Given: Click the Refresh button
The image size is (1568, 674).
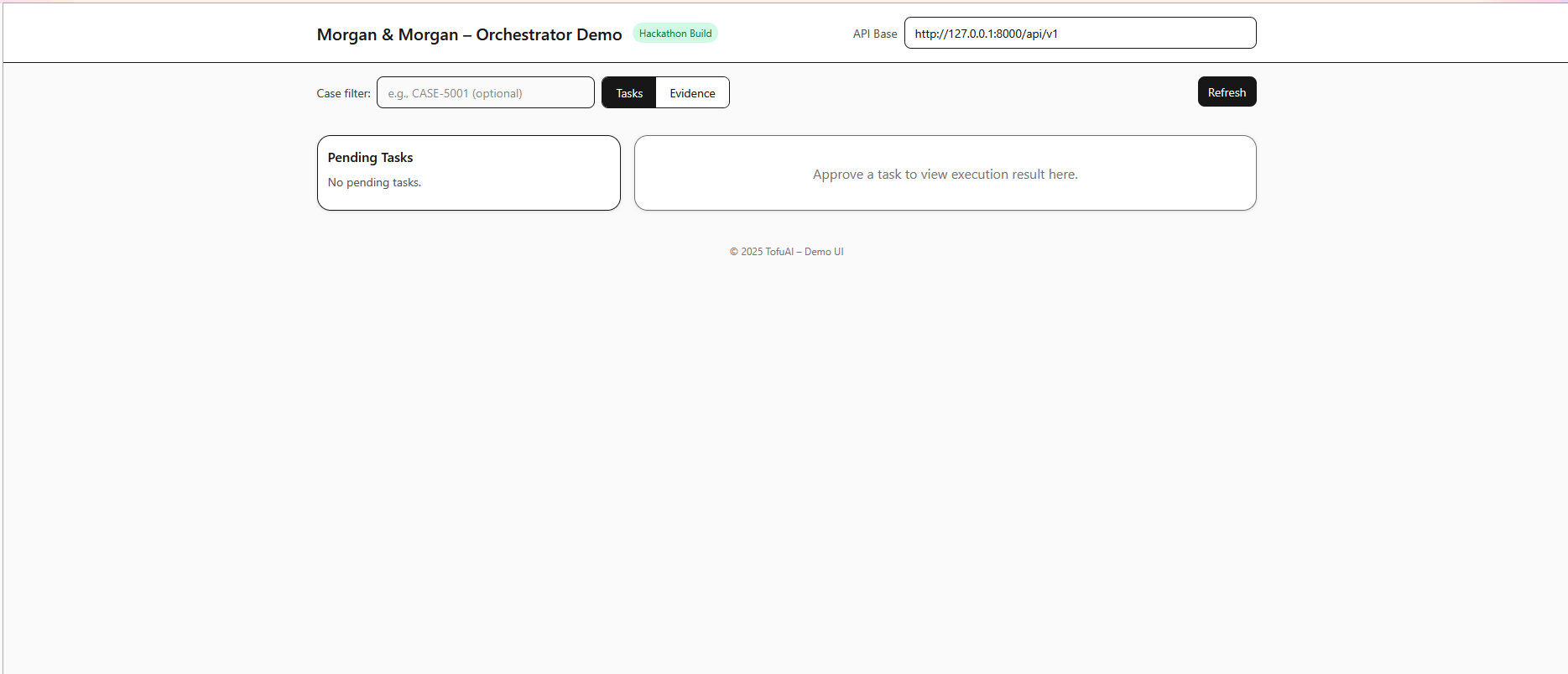Looking at the screenshot, I should pyautogui.click(x=1227, y=92).
